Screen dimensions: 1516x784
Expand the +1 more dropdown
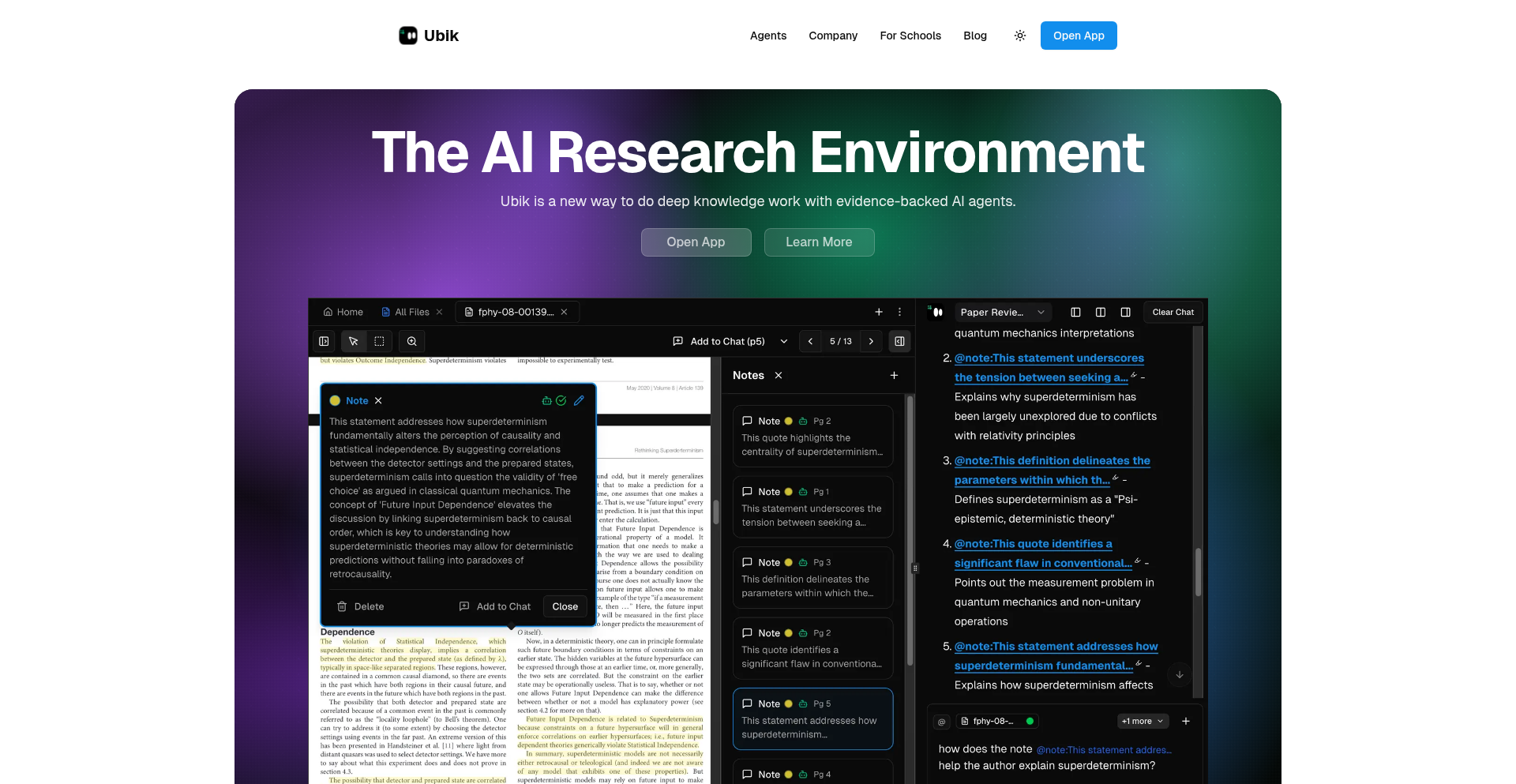tap(1143, 721)
